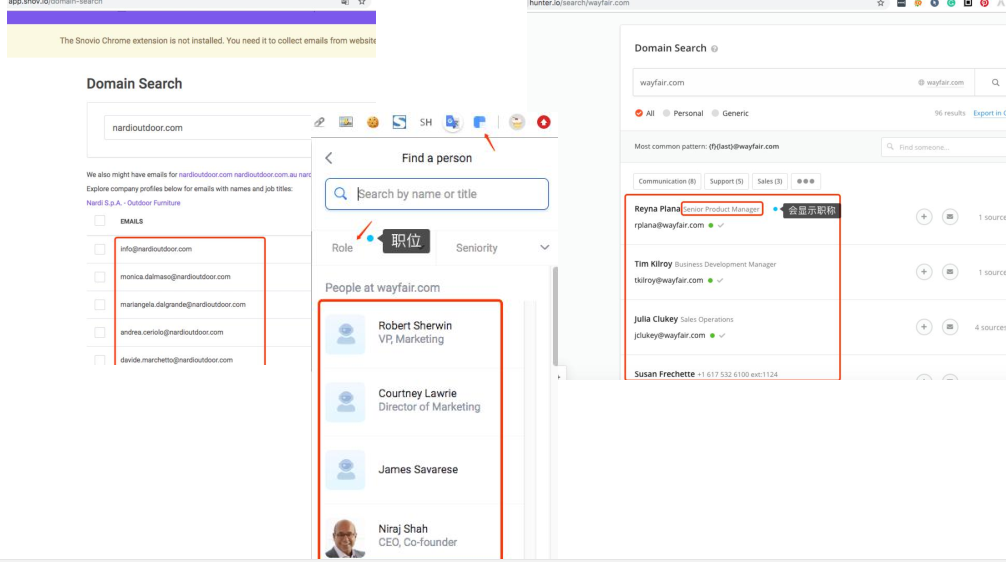Screen dimensions: 1006x562
Task: Go back using the Find a person arrow
Action: tap(329, 158)
